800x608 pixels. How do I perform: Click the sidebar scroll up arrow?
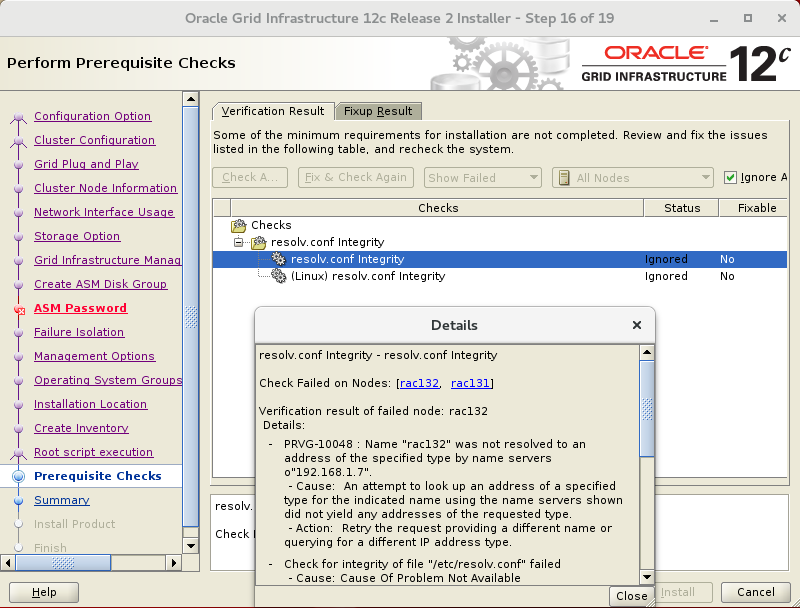191,99
